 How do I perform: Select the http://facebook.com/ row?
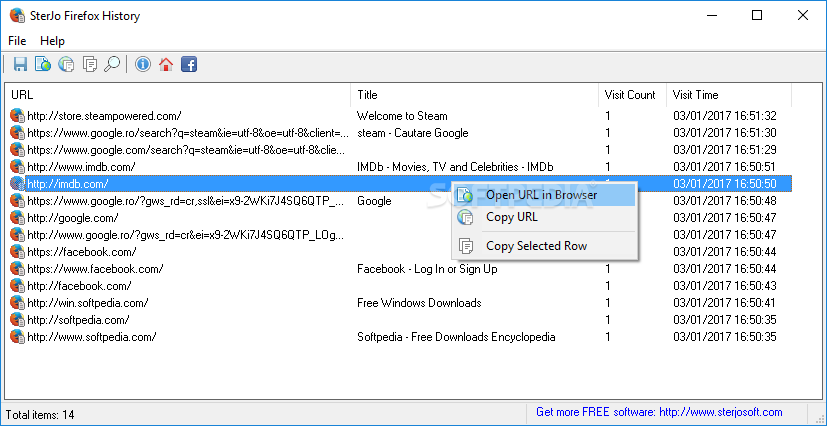point(401,286)
